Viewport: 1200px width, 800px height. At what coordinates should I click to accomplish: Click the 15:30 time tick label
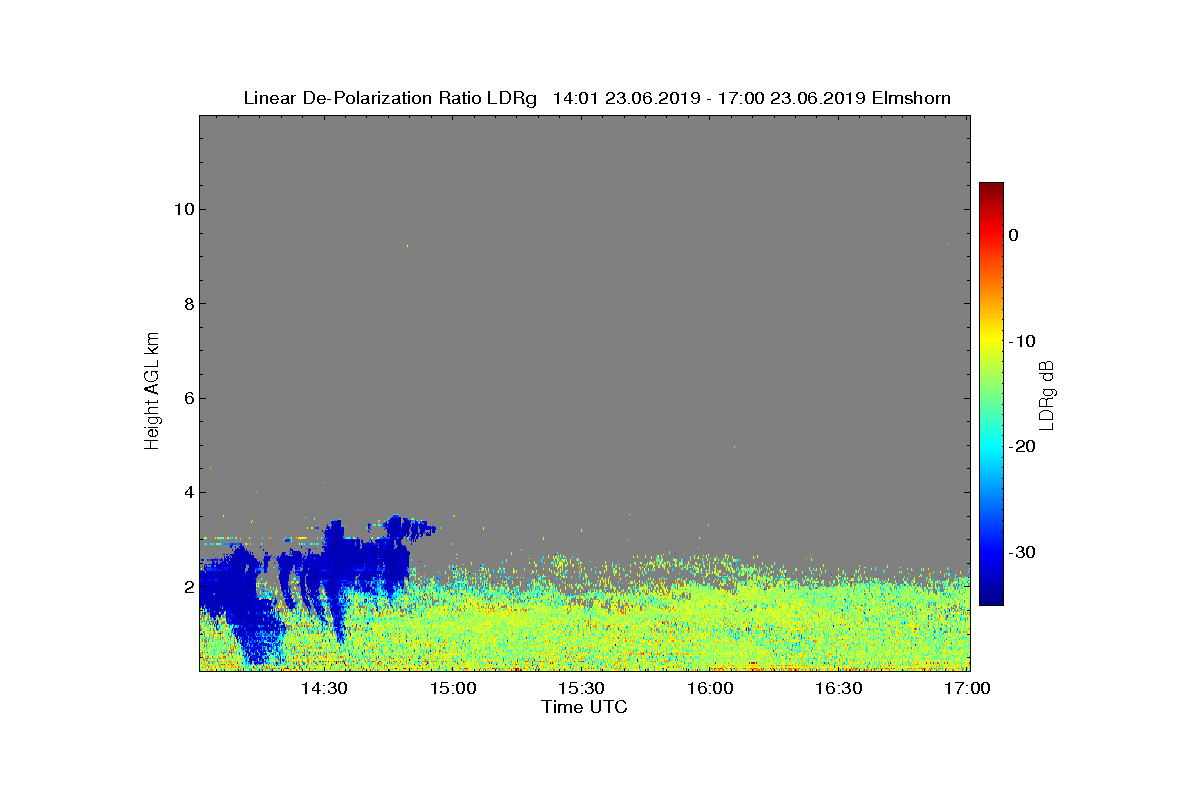coord(581,688)
